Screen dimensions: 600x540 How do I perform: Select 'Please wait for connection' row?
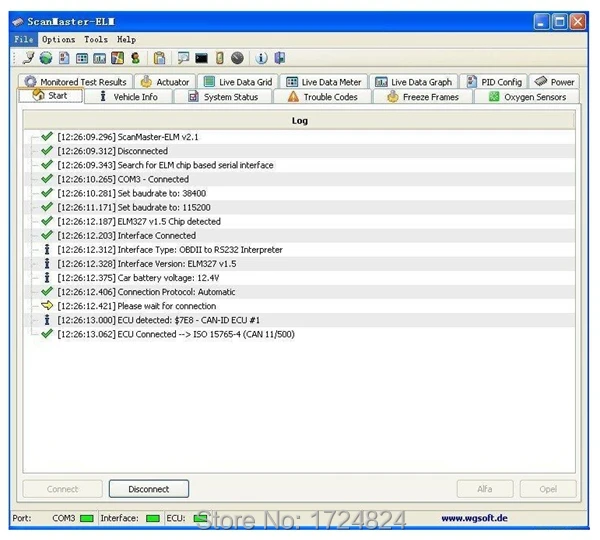click(299, 306)
